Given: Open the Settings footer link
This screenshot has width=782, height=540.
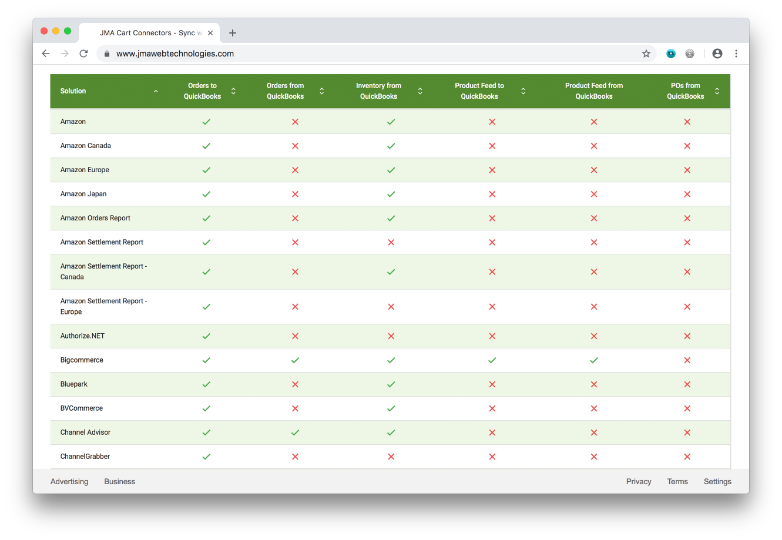Looking at the screenshot, I should (717, 481).
